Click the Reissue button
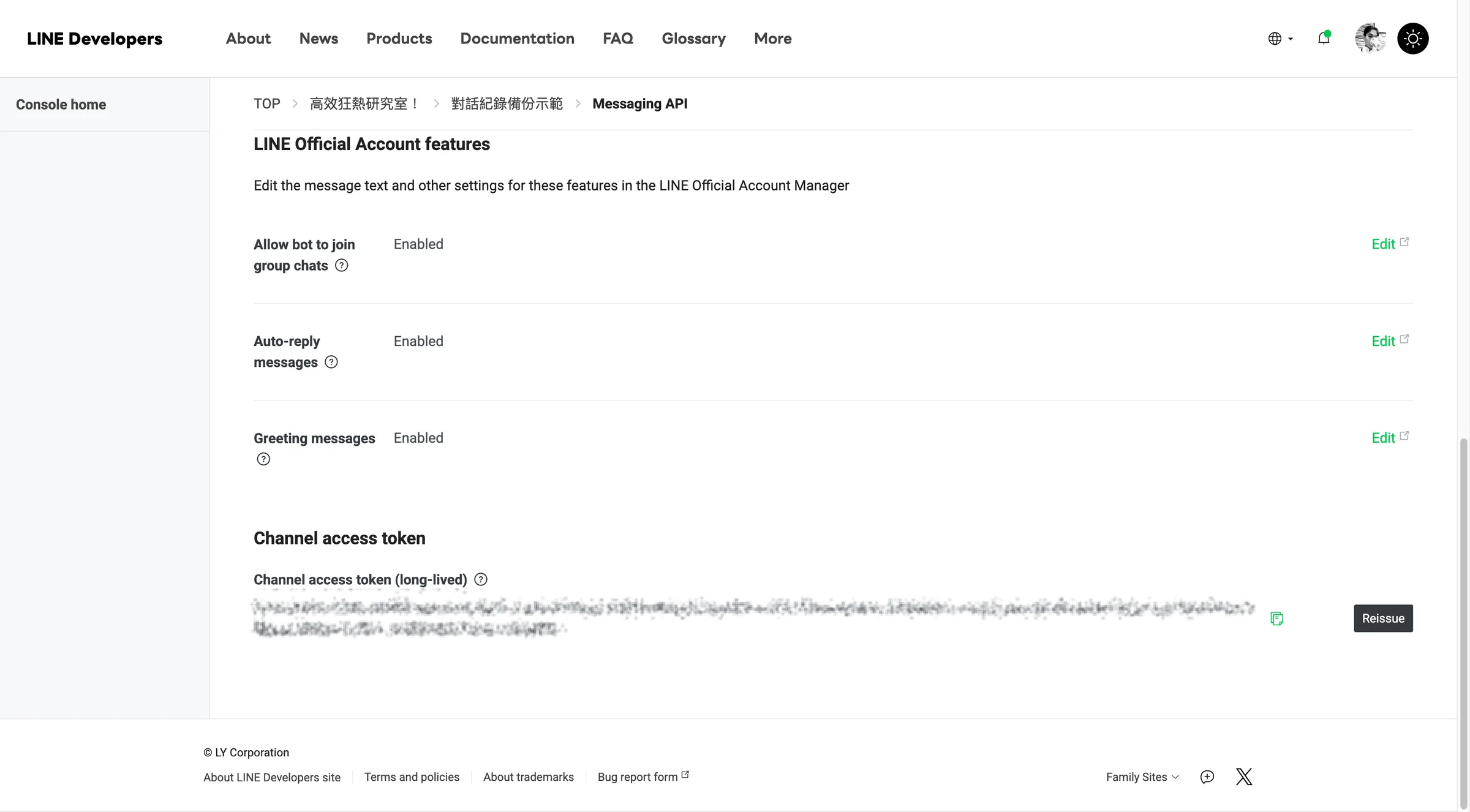1470x812 pixels. pyautogui.click(x=1383, y=618)
